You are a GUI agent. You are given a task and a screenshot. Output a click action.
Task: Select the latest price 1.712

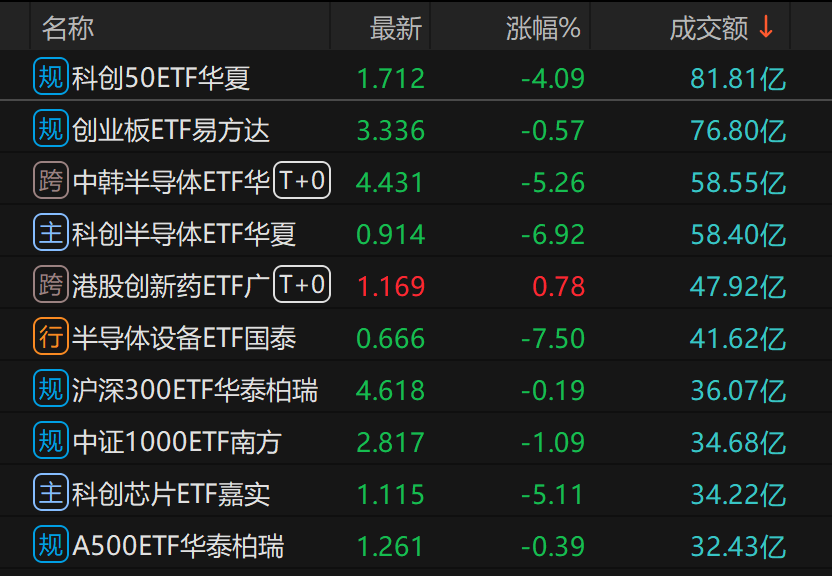[391, 78]
